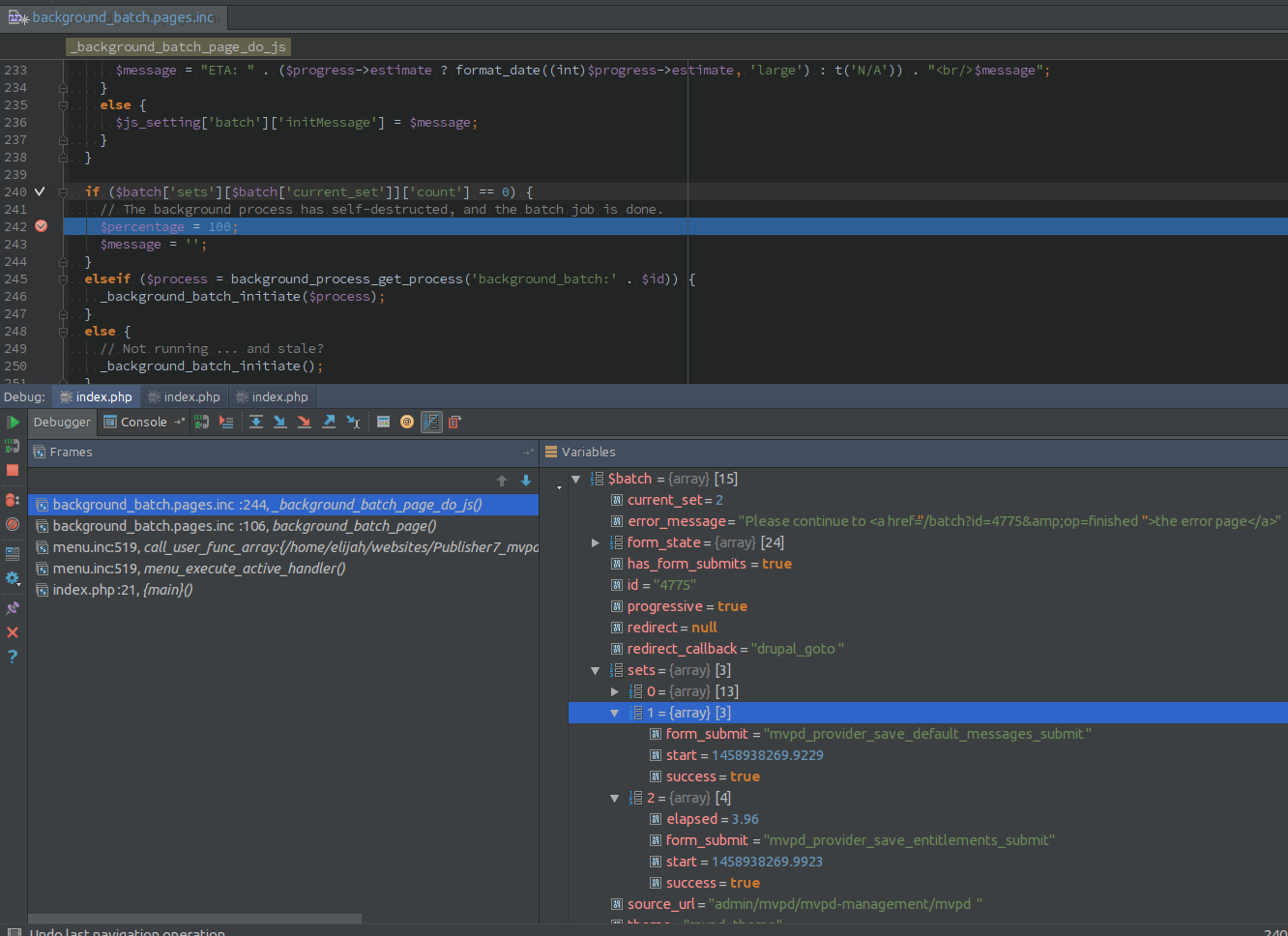Viewport: 1288px width, 936px height.
Task: Move to the previous frame with the up arrow
Action: (x=502, y=481)
